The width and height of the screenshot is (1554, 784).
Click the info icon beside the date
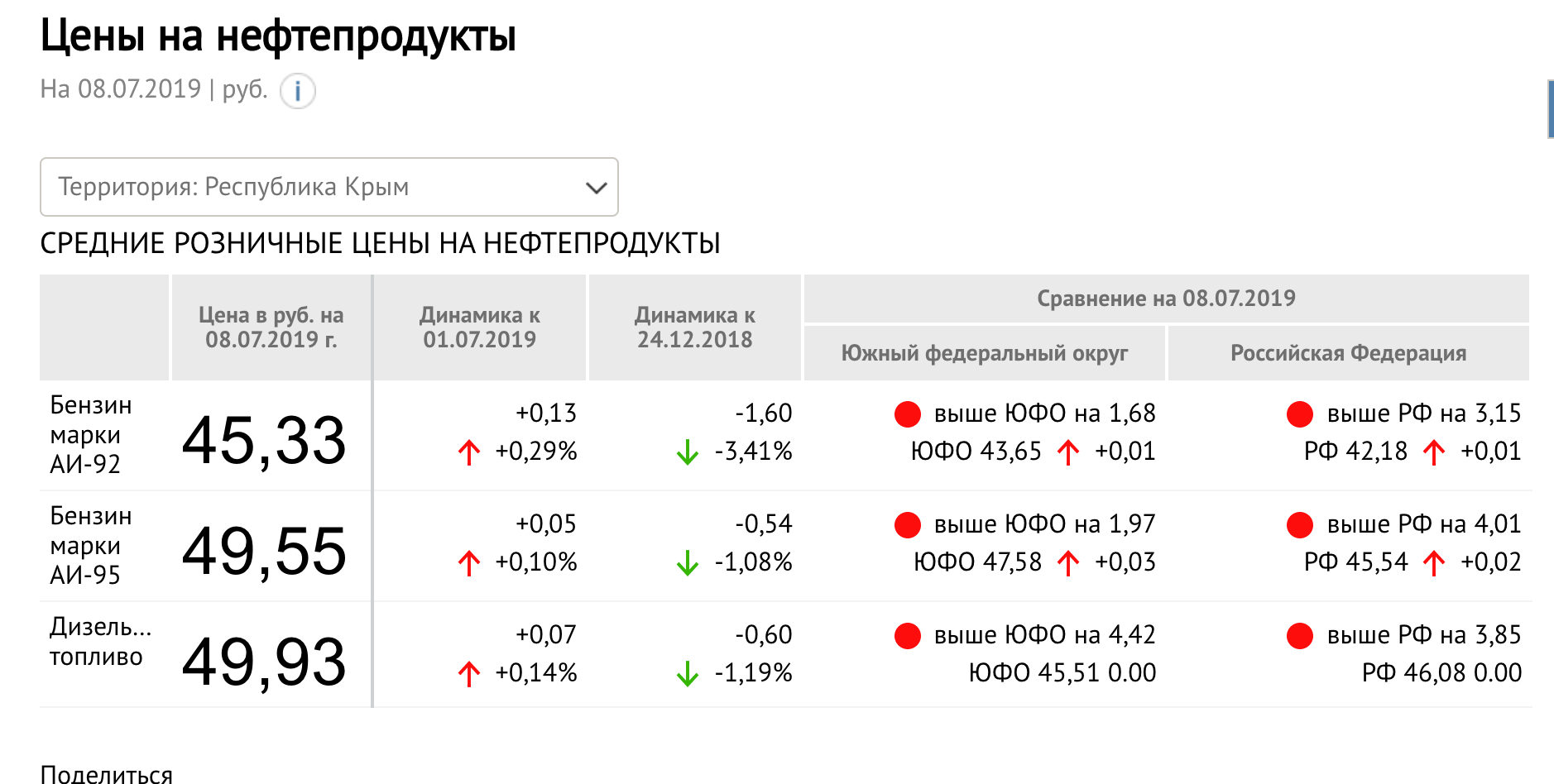click(298, 90)
